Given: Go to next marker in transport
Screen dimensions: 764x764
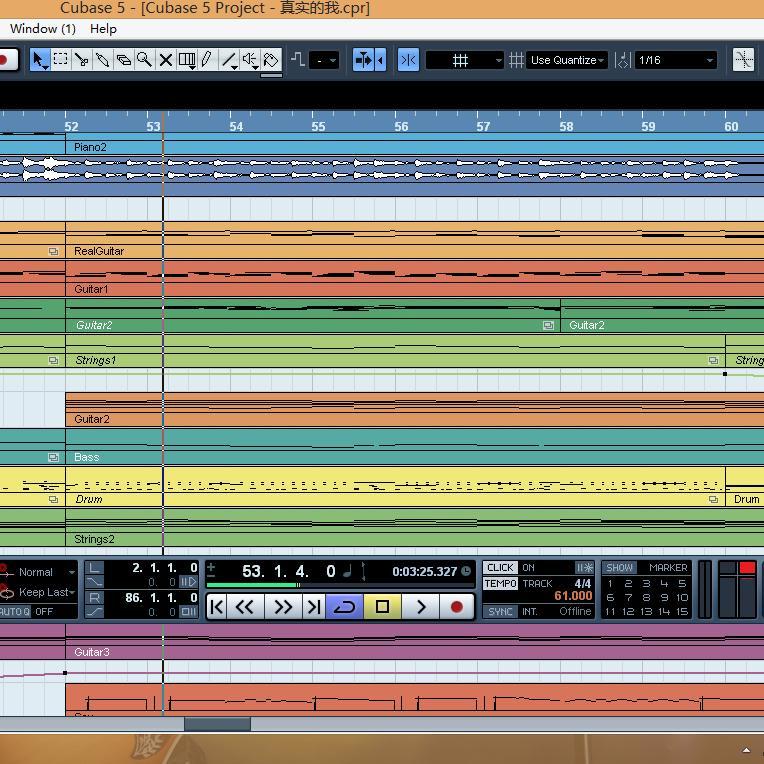Looking at the screenshot, I should point(314,607).
